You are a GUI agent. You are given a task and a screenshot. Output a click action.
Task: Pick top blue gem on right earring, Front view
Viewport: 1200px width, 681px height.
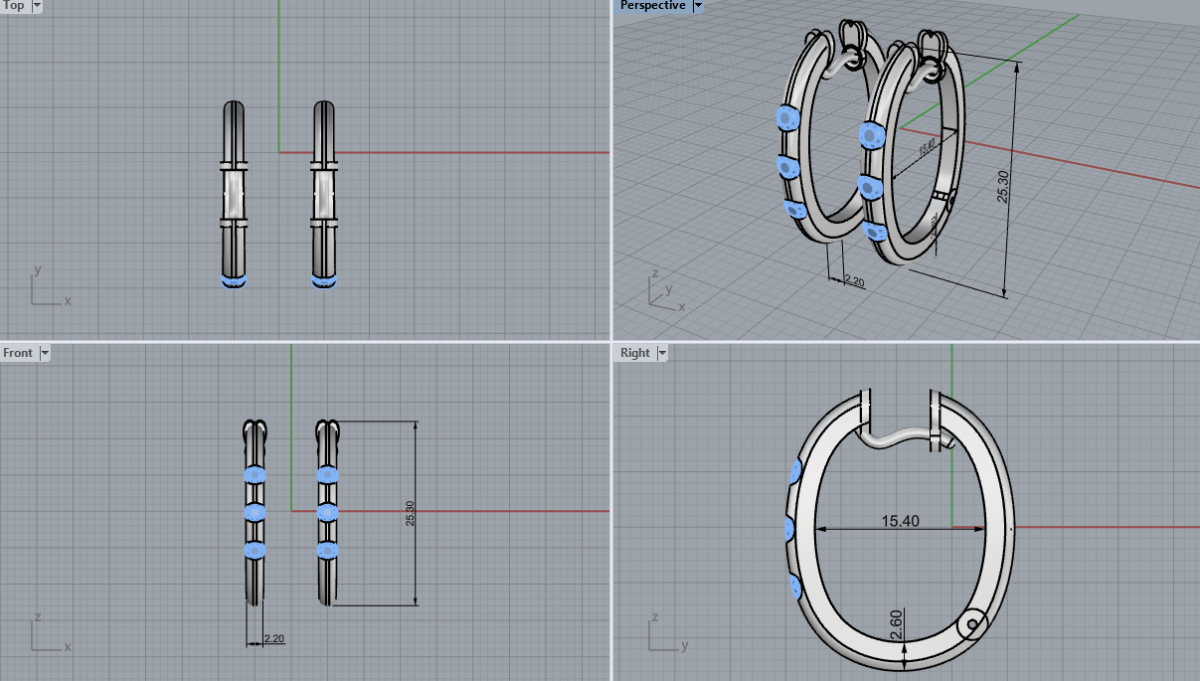(327, 475)
